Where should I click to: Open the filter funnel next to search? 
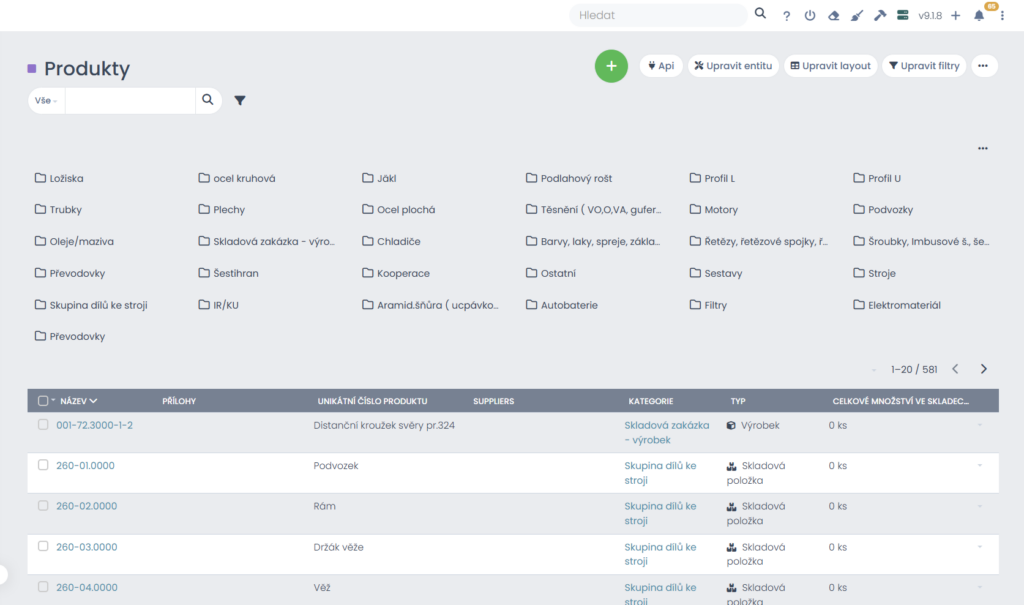click(240, 100)
